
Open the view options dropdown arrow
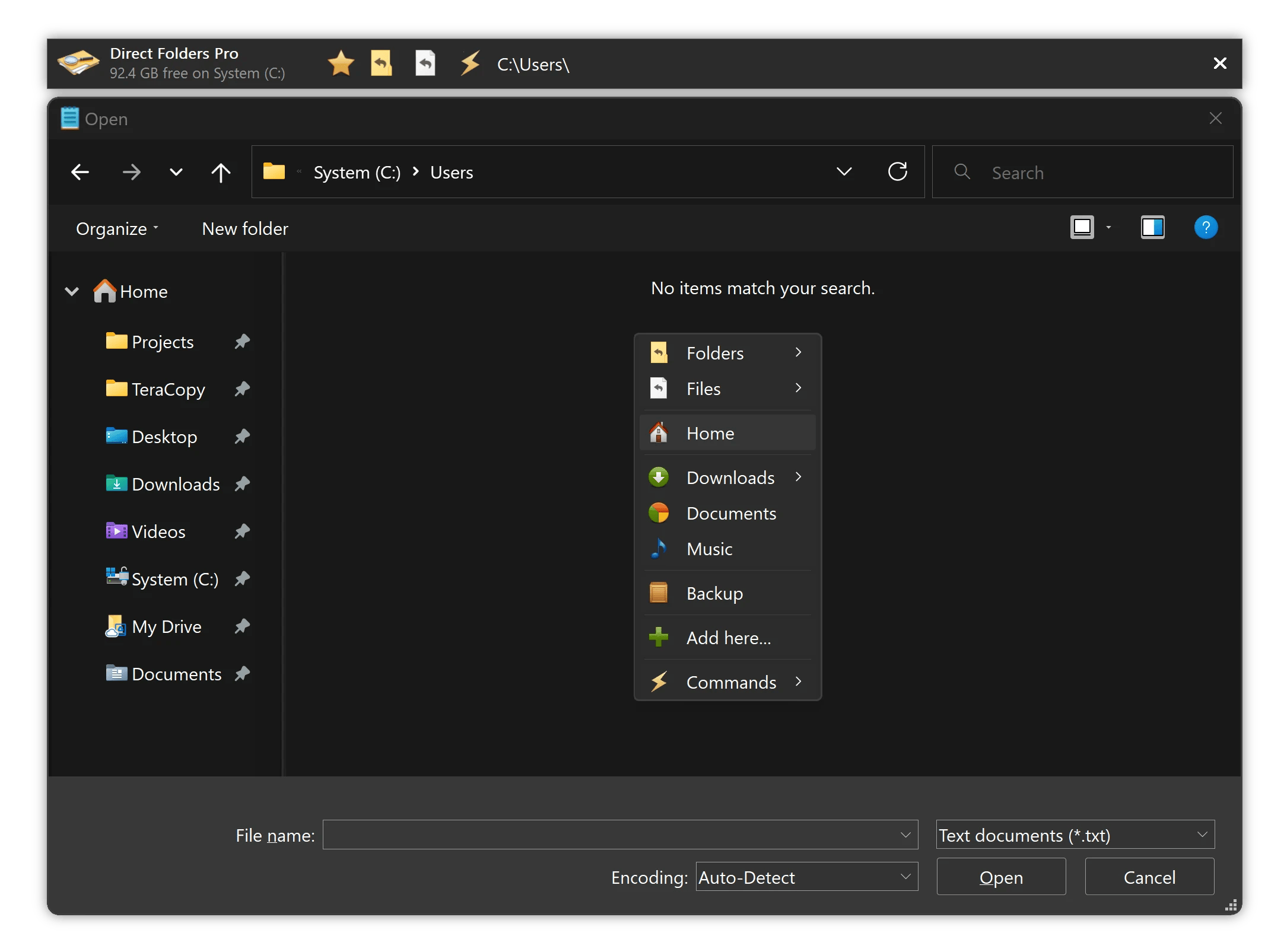1108,228
